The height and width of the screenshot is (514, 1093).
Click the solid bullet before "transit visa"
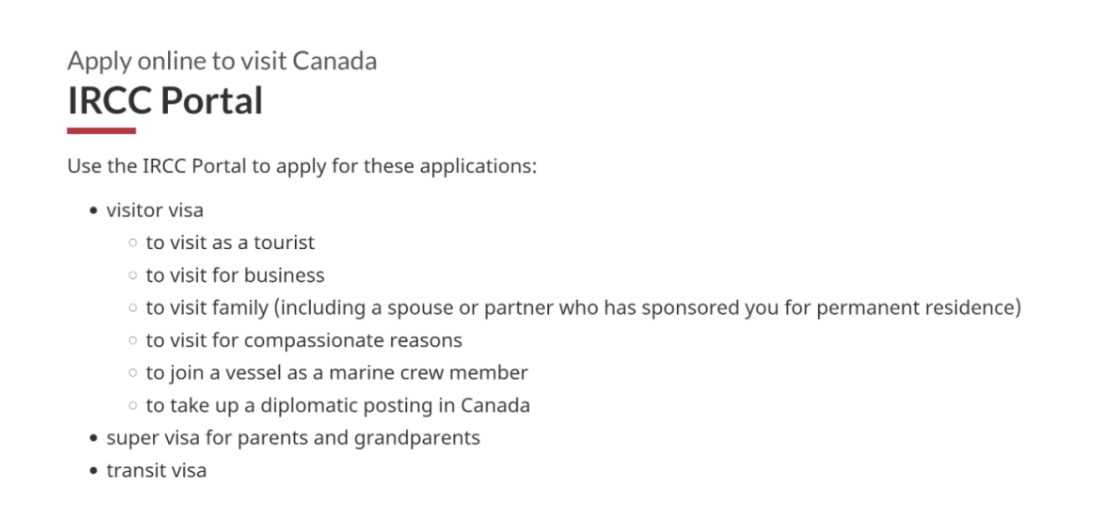(x=93, y=471)
